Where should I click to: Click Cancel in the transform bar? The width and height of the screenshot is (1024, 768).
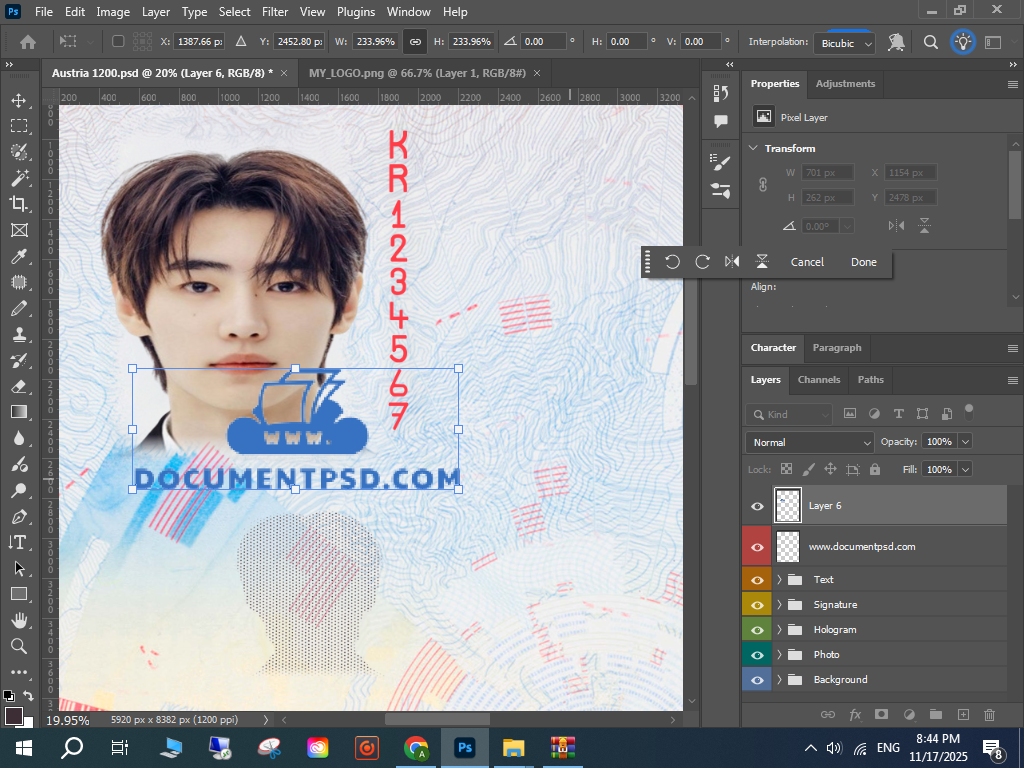coord(807,262)
